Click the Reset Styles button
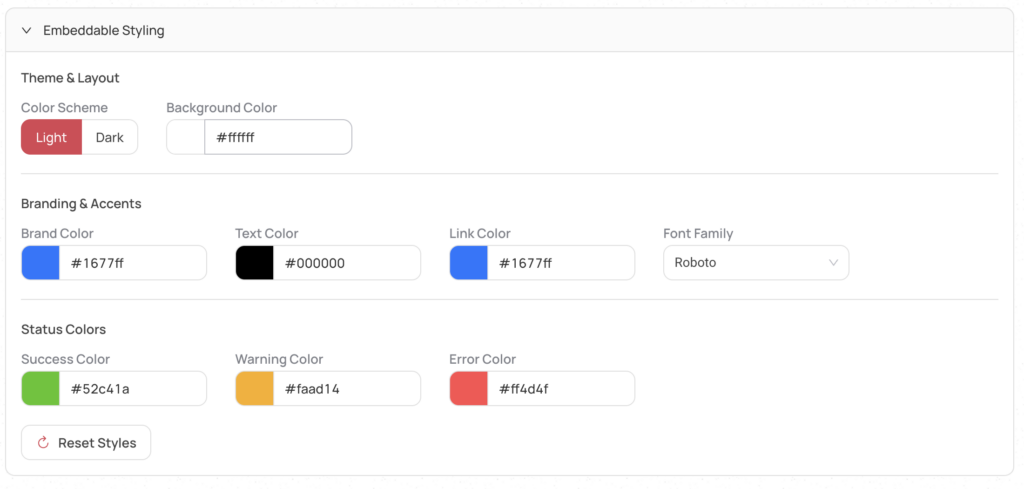The height and width of the screenshot is (489, 1024). point(86,443)
